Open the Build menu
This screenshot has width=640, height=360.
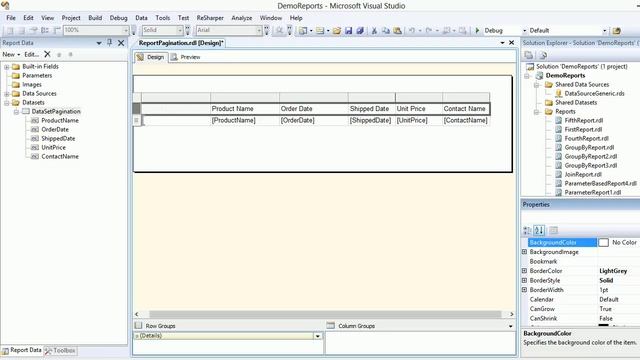click(95, 18)
